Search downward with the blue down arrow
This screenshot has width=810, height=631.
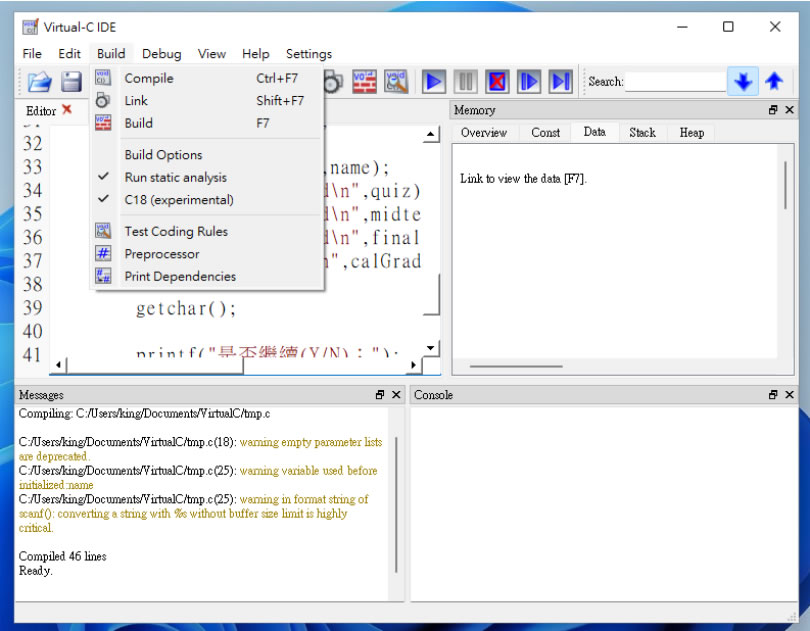point(743,81)
